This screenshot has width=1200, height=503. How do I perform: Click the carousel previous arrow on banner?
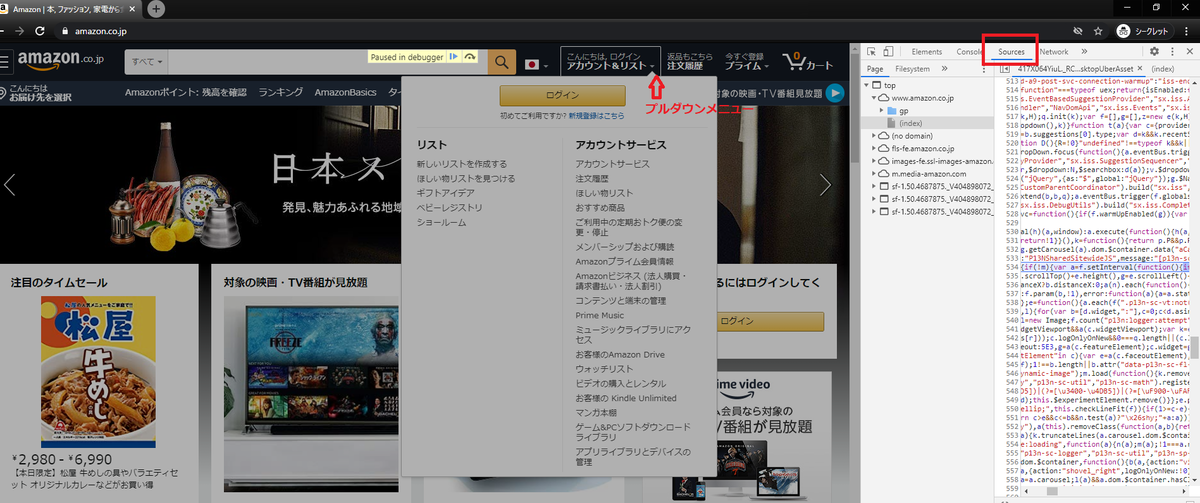pyautogui.click(x=10, y=184)
